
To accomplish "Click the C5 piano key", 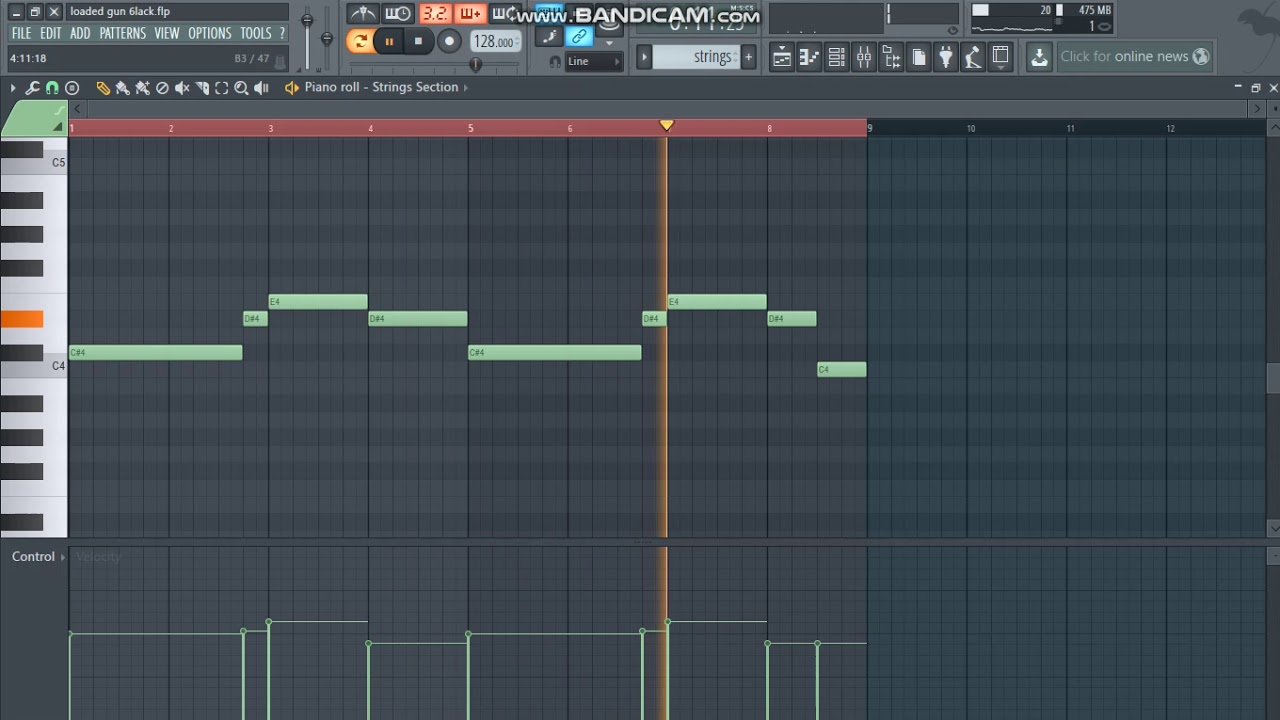I will [x=34, y=164].
